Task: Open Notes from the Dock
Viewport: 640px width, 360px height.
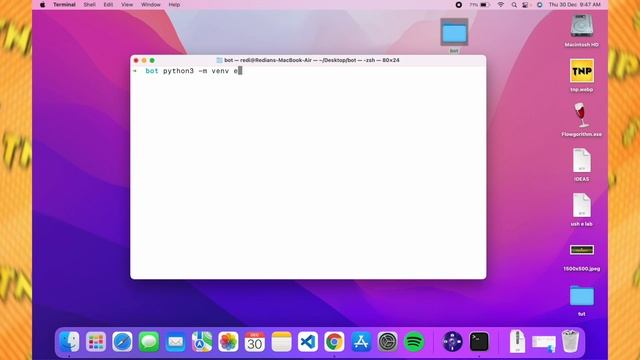Action: pyautogui.click(x=281, y=342)
